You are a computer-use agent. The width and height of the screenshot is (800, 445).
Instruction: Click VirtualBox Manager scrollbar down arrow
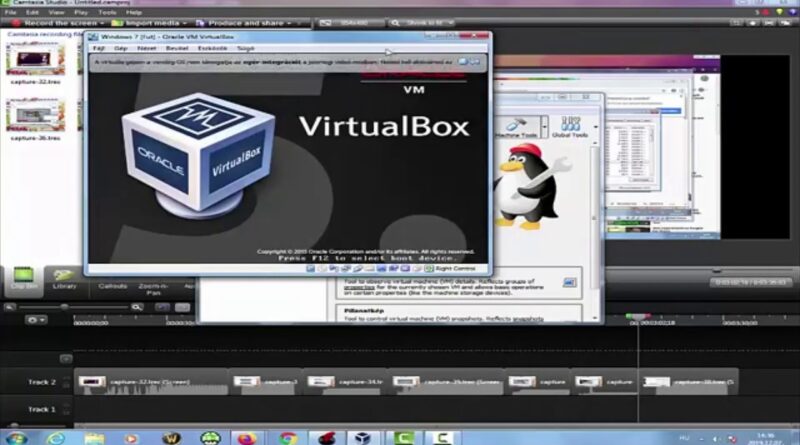(x=595, y=318)
